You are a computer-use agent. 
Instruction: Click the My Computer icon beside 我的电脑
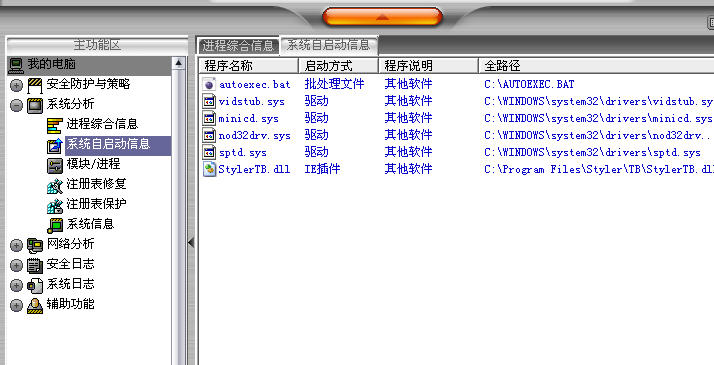pos(16,65)
